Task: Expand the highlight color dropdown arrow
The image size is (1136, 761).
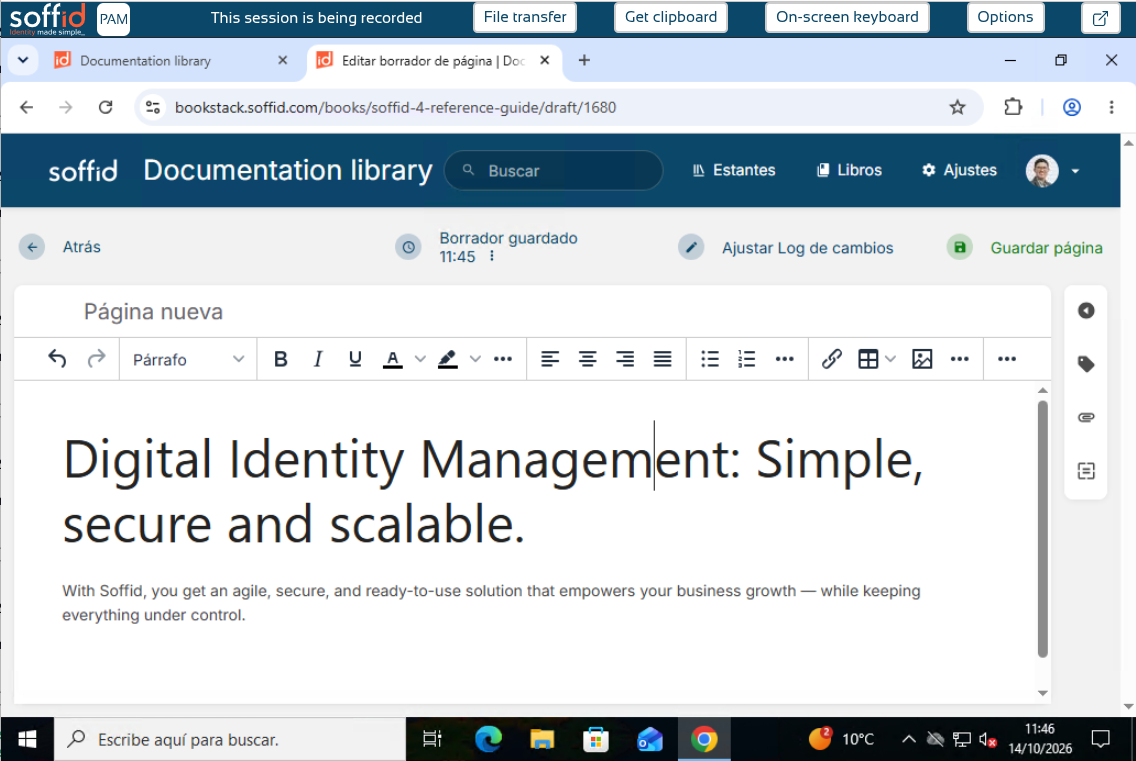Action: click(475, 359)
